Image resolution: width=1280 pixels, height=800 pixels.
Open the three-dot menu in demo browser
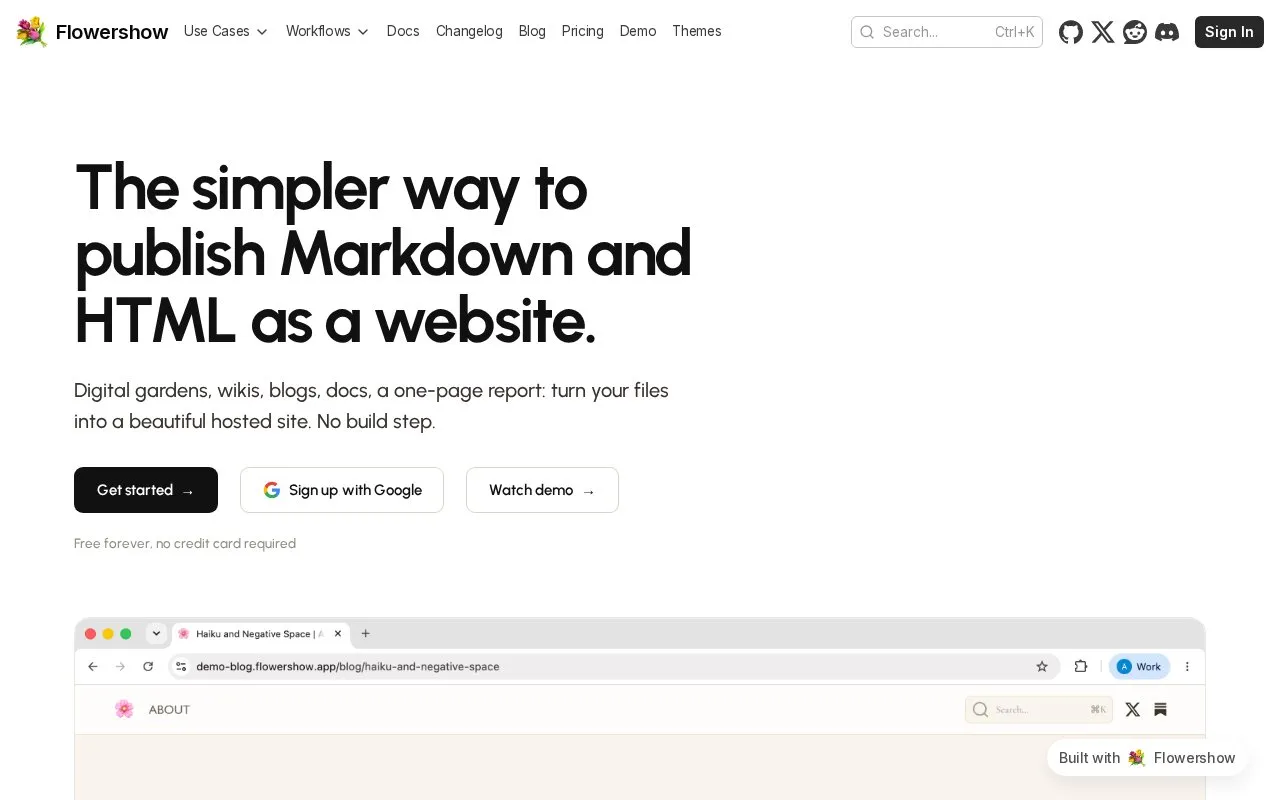pyautogui.click(x=1188, y=666)
